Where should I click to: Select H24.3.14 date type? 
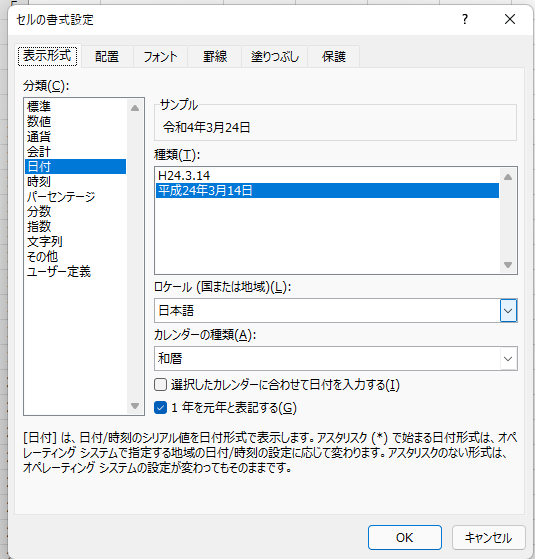coord(327,175)
